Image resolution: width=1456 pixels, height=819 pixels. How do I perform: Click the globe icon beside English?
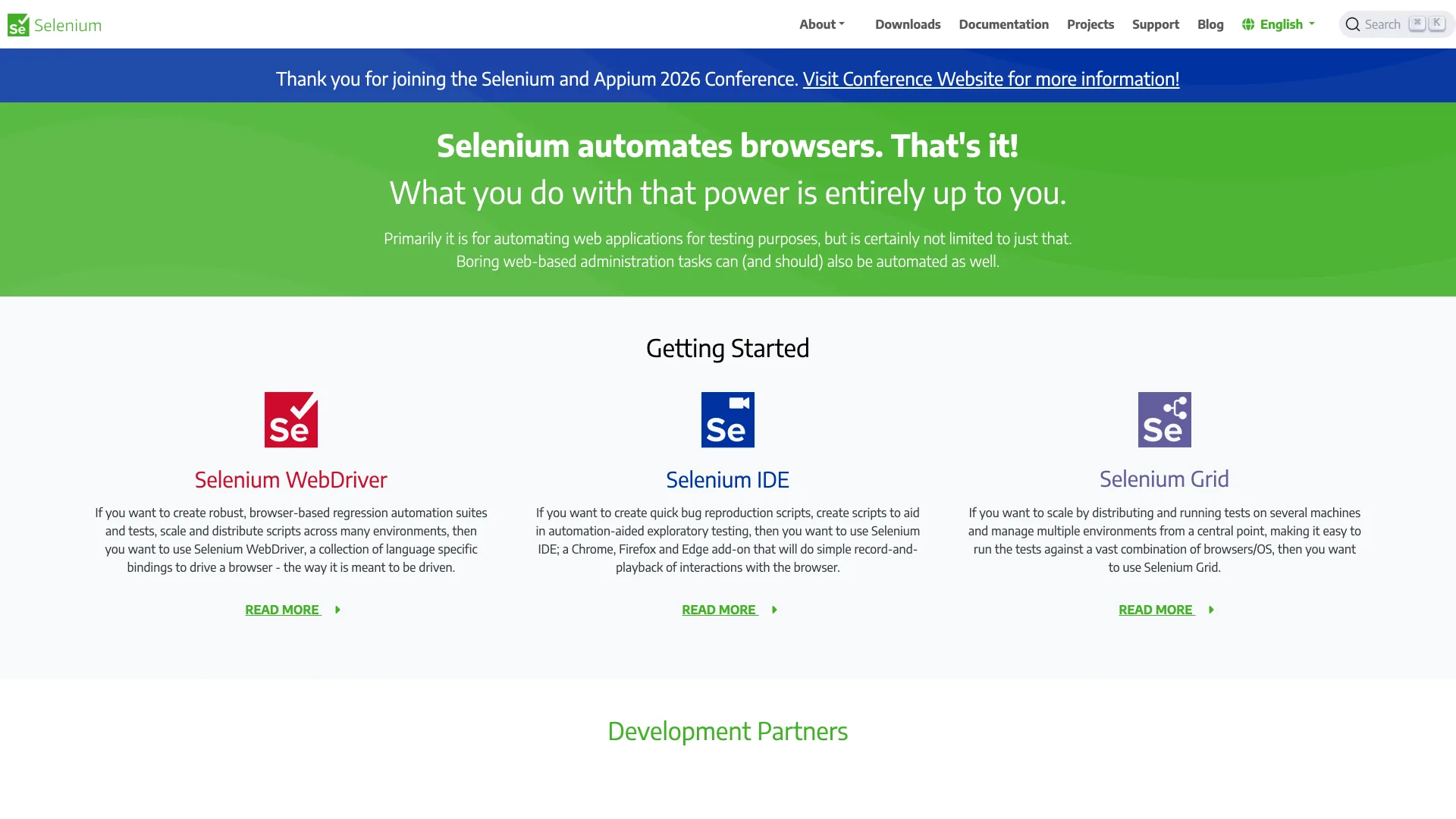tap(1248, 24)
